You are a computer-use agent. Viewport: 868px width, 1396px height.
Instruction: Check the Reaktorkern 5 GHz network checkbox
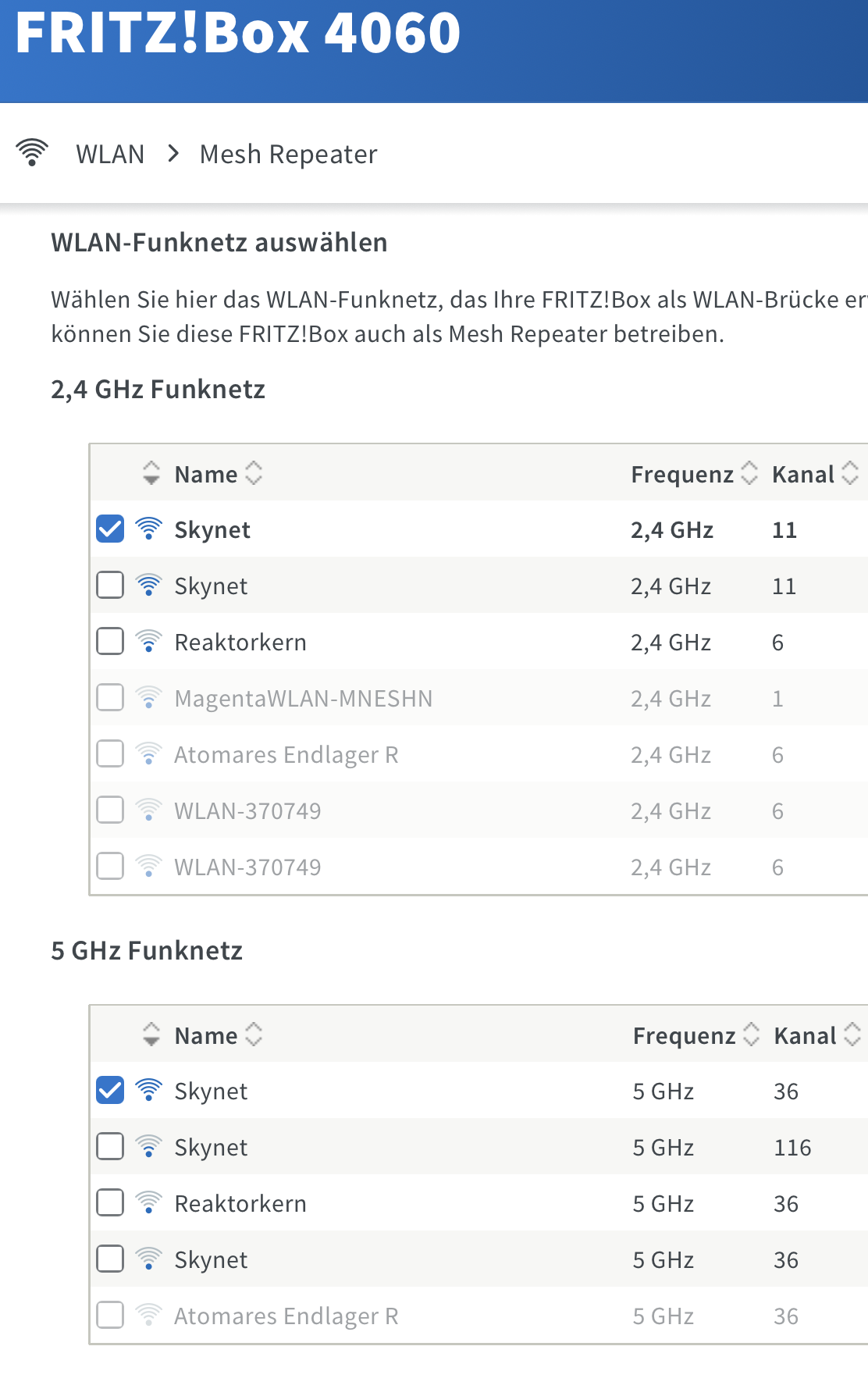(x=110, y=1203)
